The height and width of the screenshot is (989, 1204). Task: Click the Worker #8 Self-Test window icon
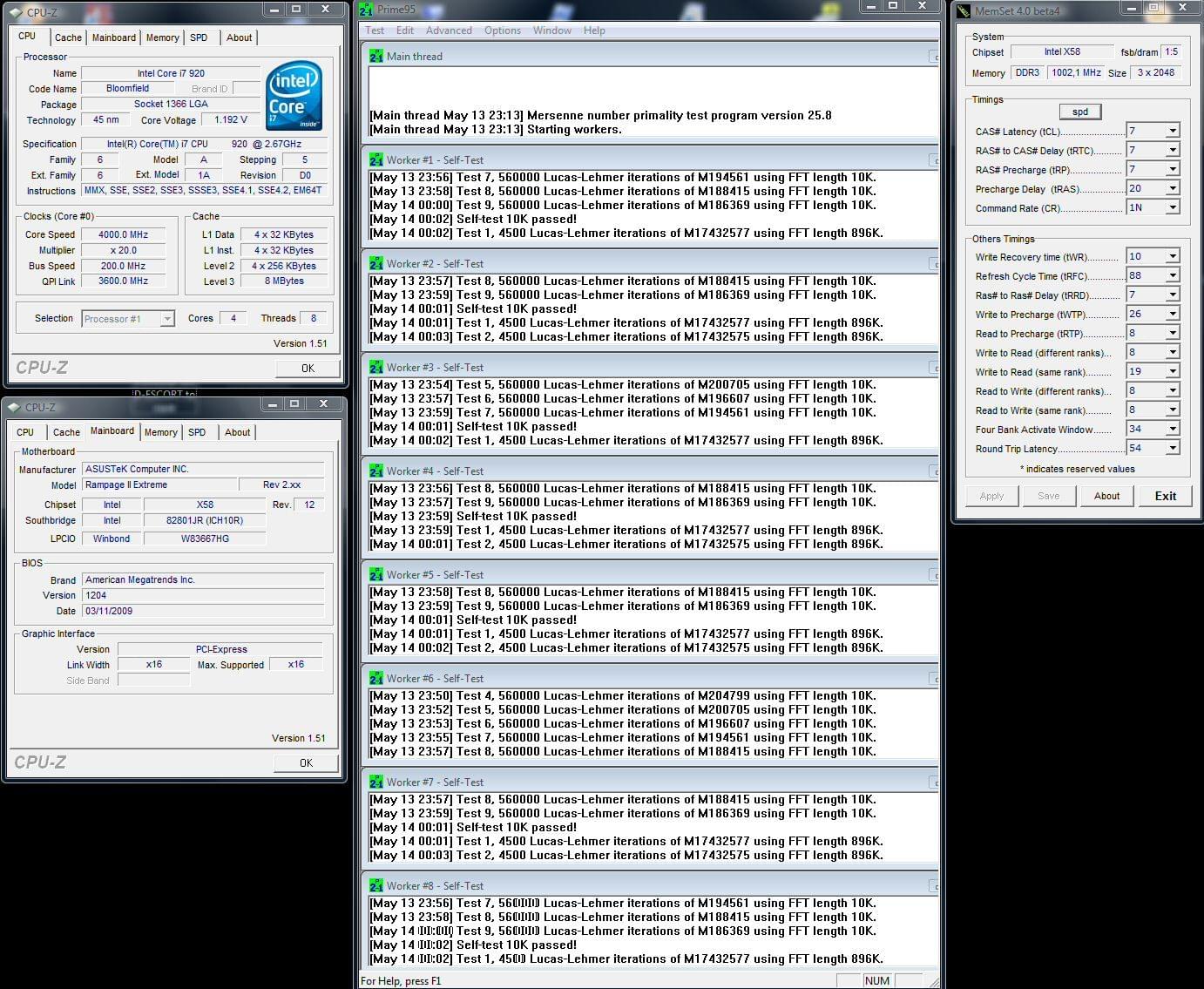point(376,885)
